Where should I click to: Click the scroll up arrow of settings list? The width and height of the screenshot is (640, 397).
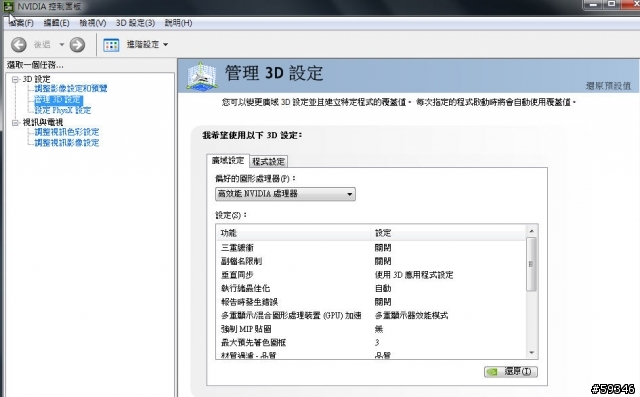point(531,231)
